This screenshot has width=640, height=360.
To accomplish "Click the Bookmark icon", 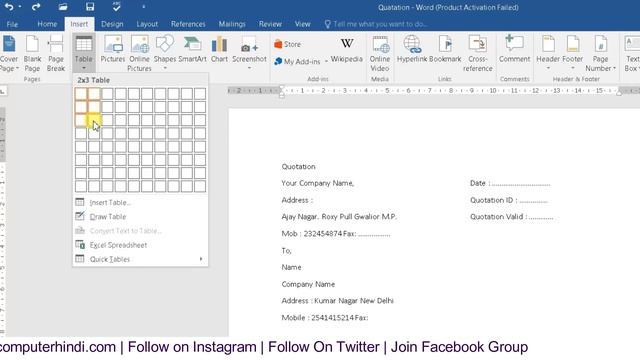I will [445, 49].
